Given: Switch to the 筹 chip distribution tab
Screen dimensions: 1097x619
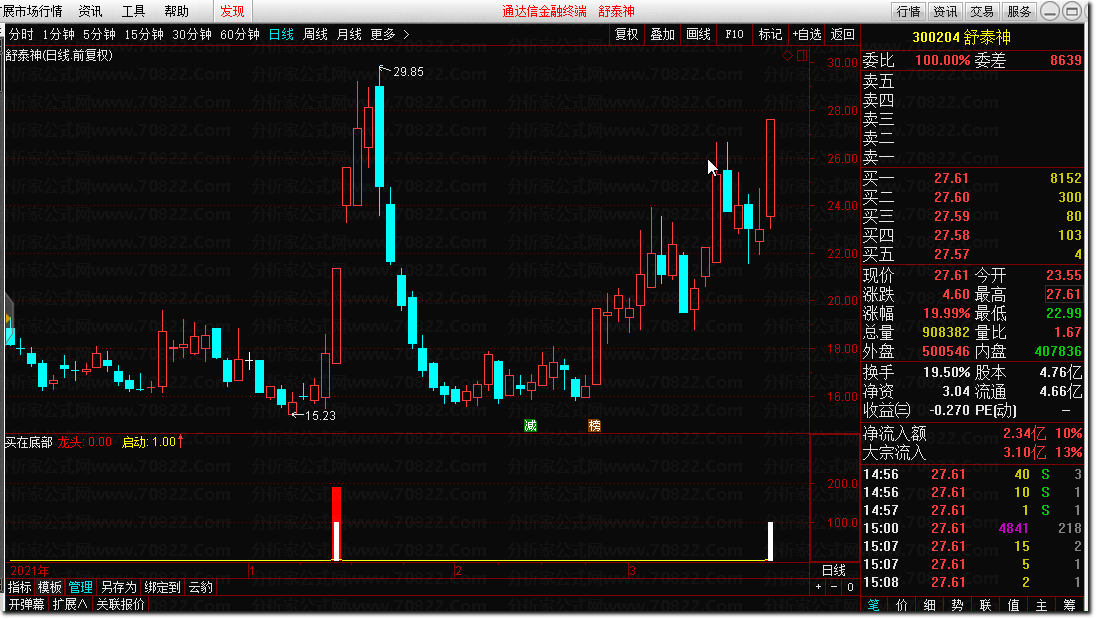Looking at the screenshot, I should point(1070,605).
